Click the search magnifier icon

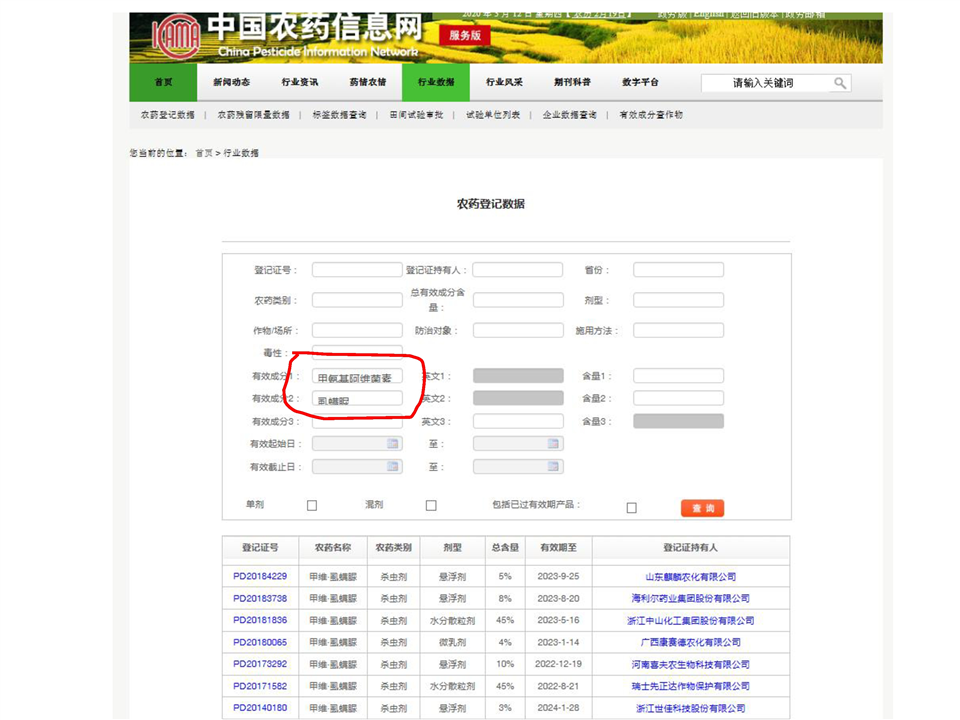coord(840,83)
